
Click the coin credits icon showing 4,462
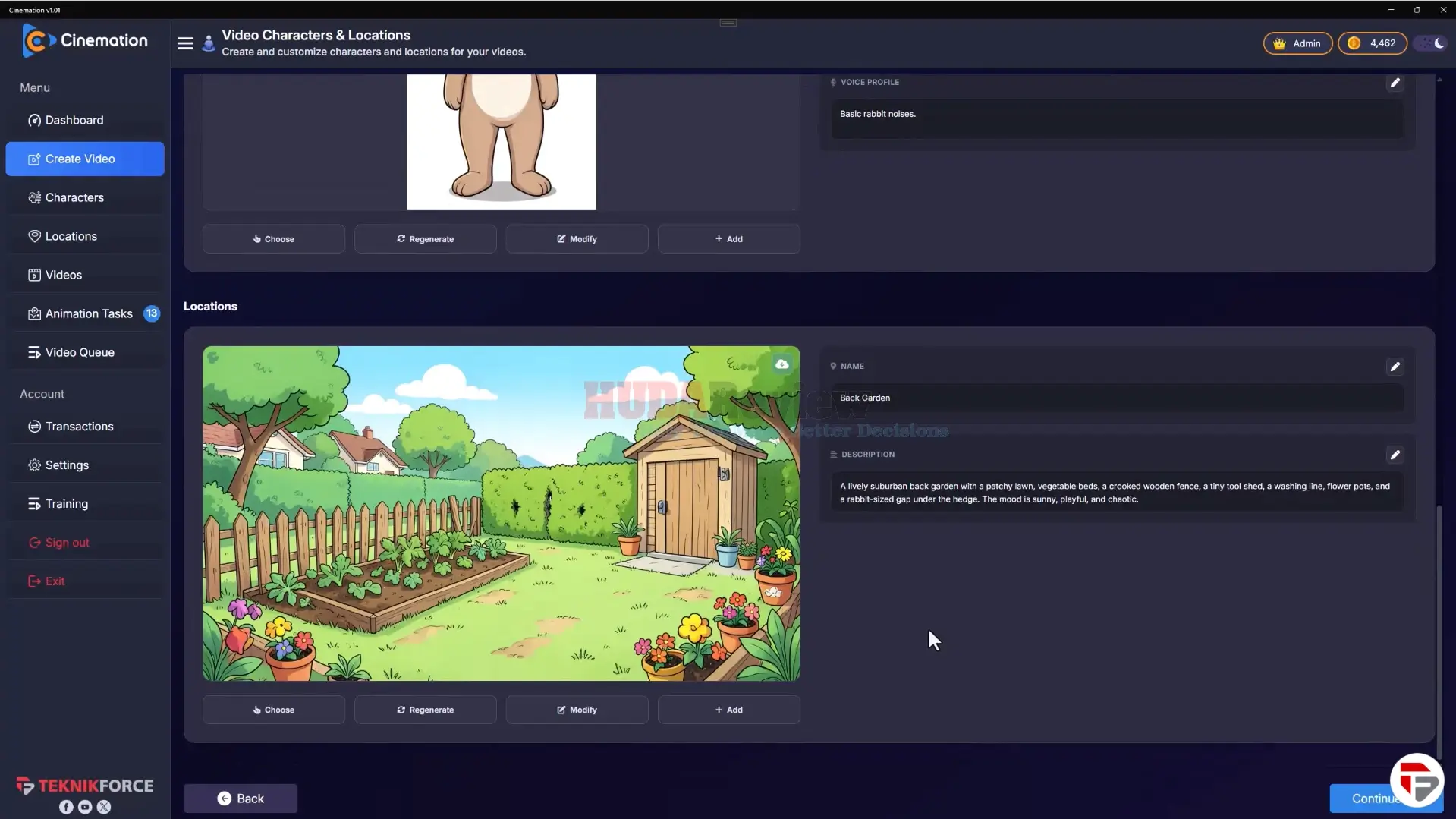click(1354, 43)
